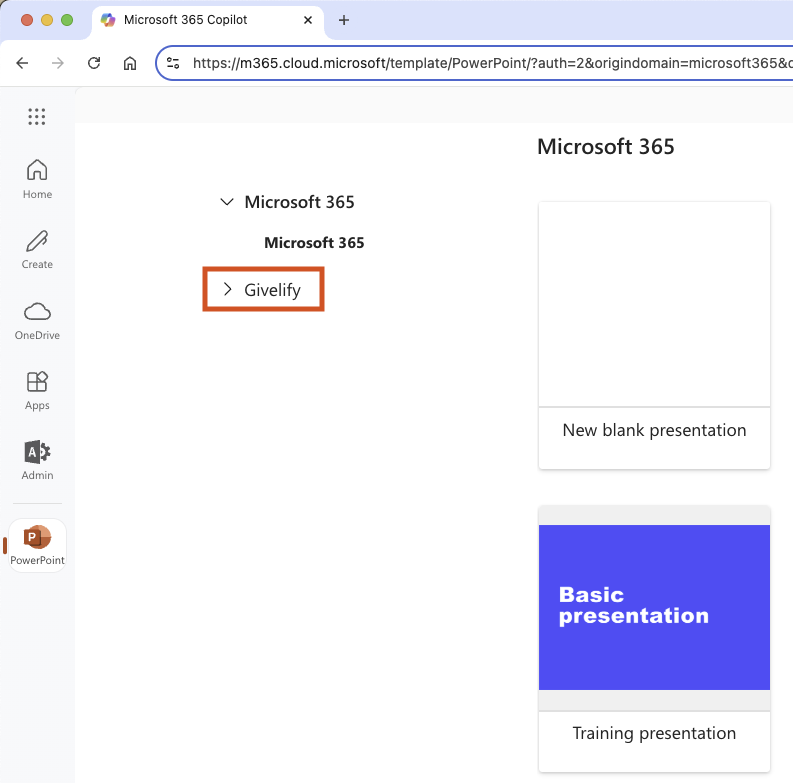
Task: Open a new browser tab
Action: tap(344, 20)
